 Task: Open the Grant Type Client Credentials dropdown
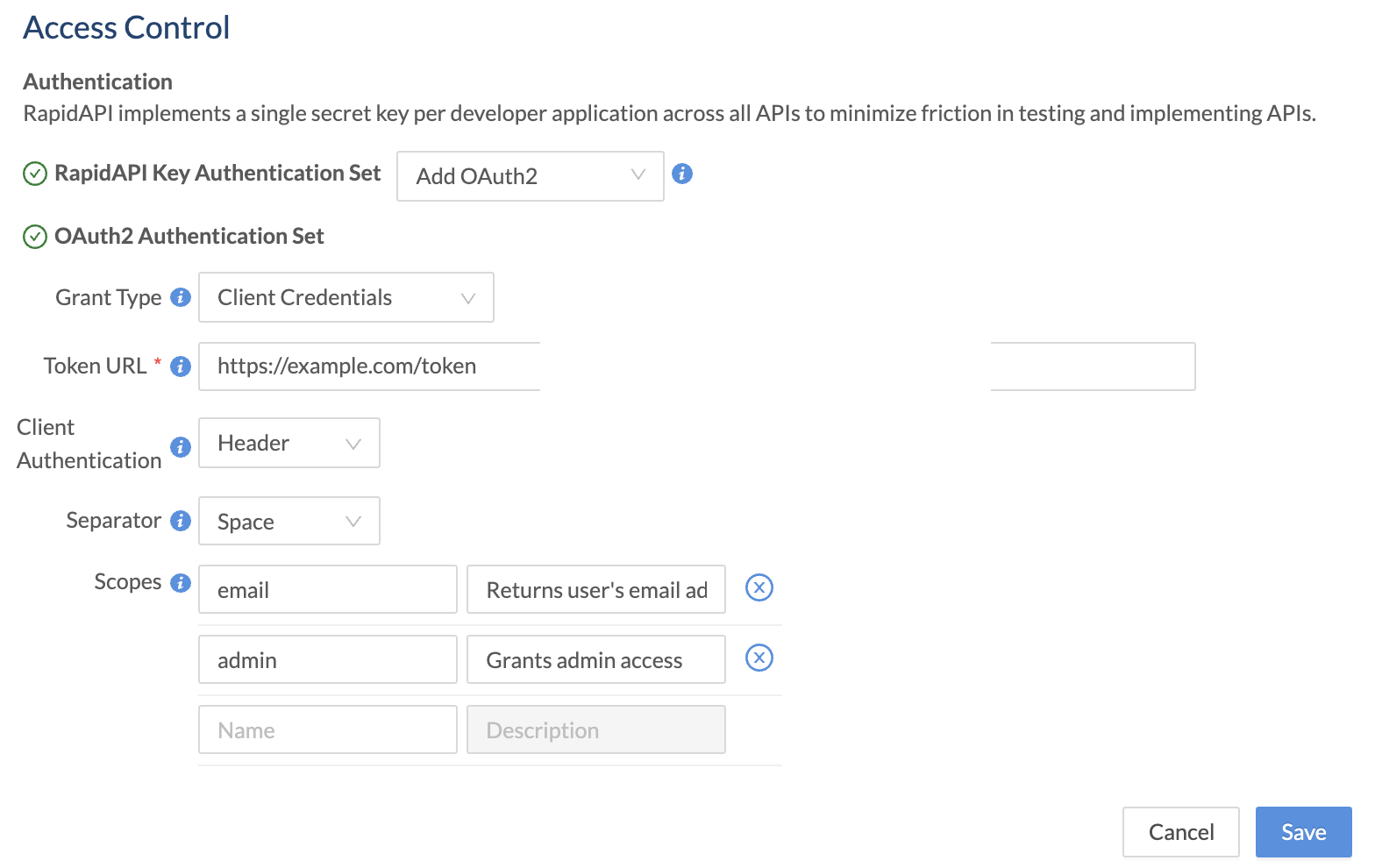point(346,297)
